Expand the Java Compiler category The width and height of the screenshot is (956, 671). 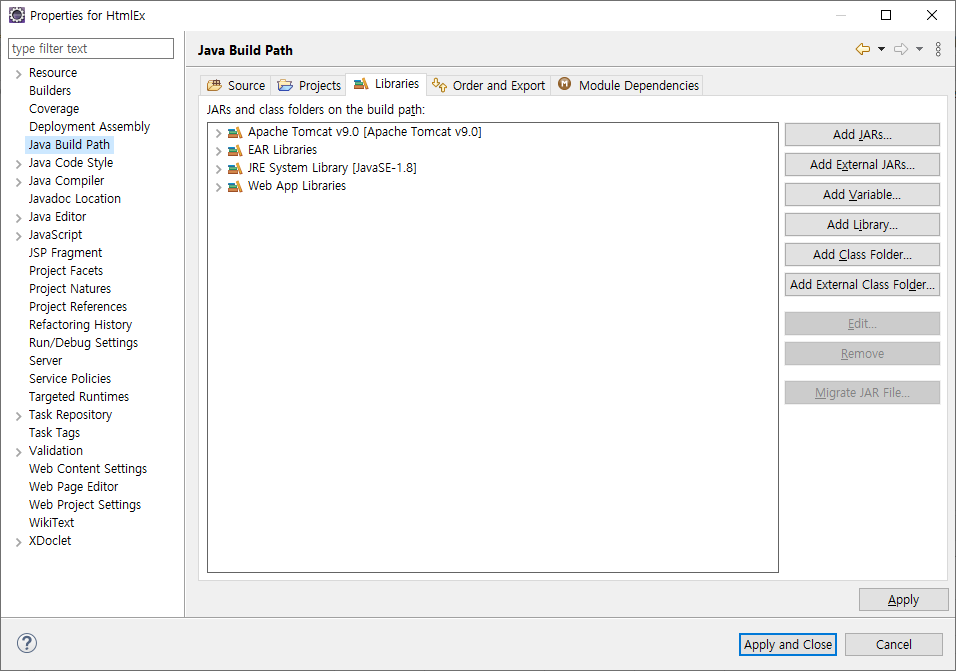(x=18, y=182)
